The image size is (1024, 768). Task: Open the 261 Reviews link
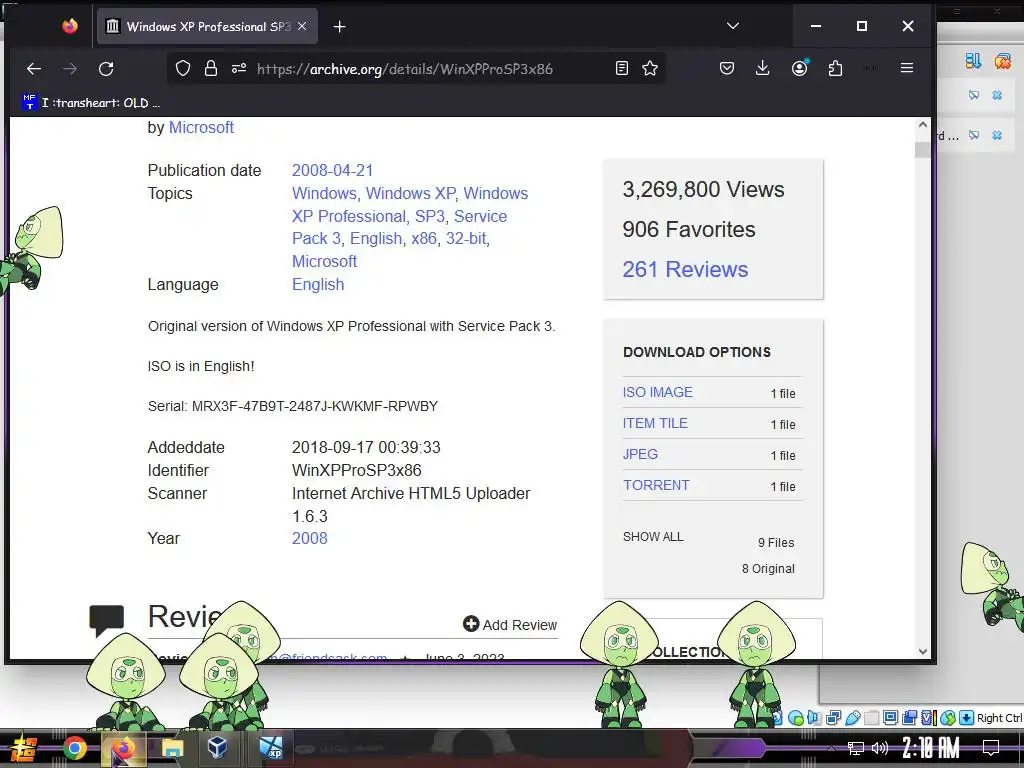tap(685, 269)
